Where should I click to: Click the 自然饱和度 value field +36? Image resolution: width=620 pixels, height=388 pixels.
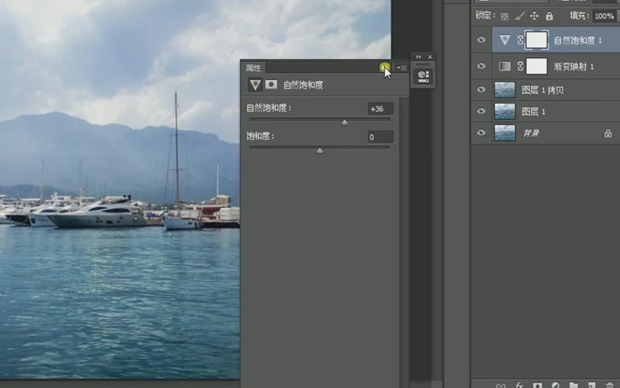pyautogui.click(x=380, y=109)
